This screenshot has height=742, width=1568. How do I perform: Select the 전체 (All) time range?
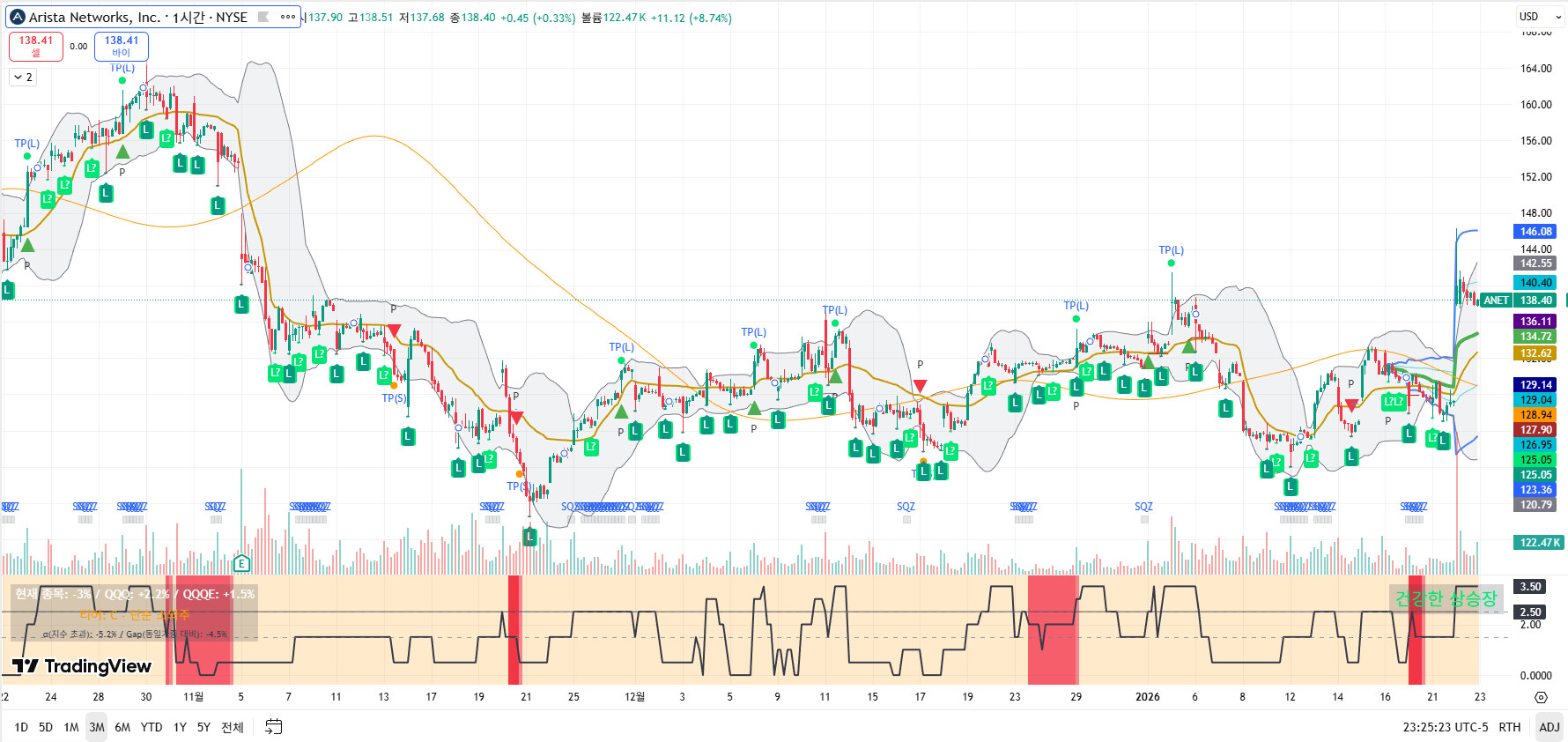233,727
